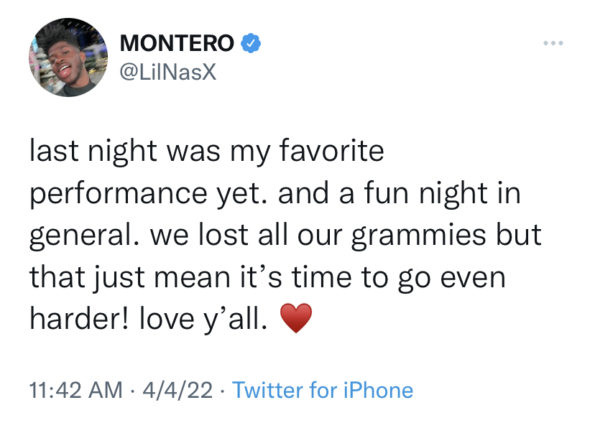Click the blue verified checkmark badge
The image size is (595, 423).
pyautogui.click(x=251, y=43)
